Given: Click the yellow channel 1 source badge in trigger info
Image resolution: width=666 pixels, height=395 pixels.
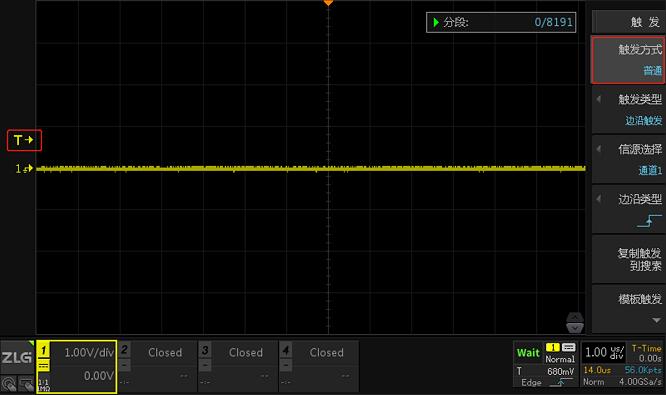Looking at the screenshot, I should [553, 347].
